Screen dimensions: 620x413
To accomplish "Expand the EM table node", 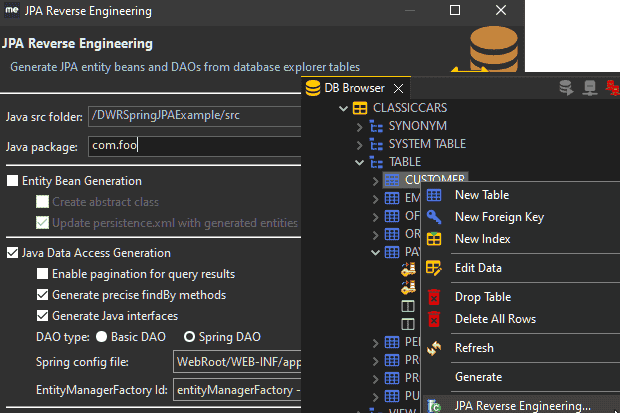I will point(376,199).
